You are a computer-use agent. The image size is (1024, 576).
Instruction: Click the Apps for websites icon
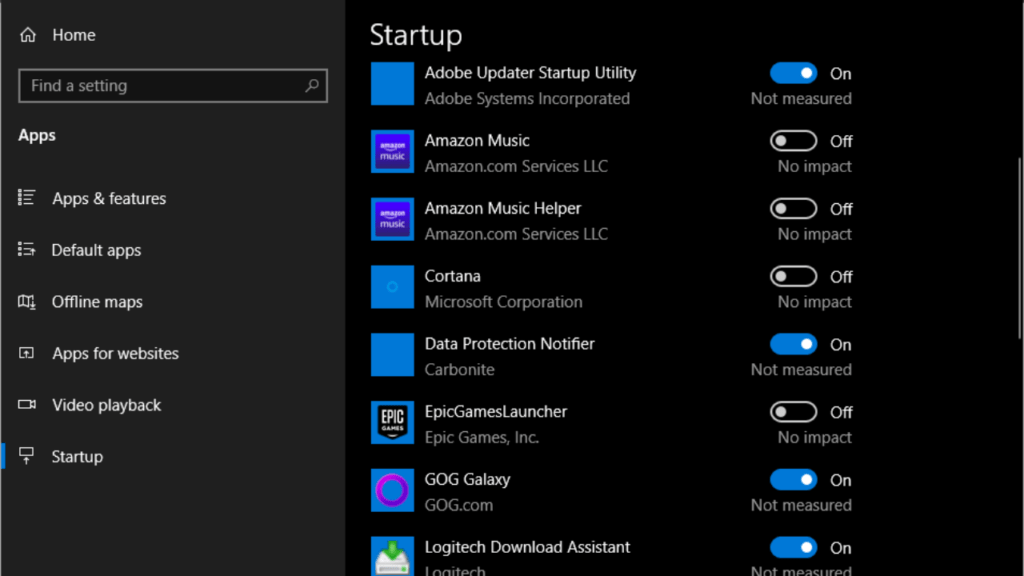pos(26,353)
